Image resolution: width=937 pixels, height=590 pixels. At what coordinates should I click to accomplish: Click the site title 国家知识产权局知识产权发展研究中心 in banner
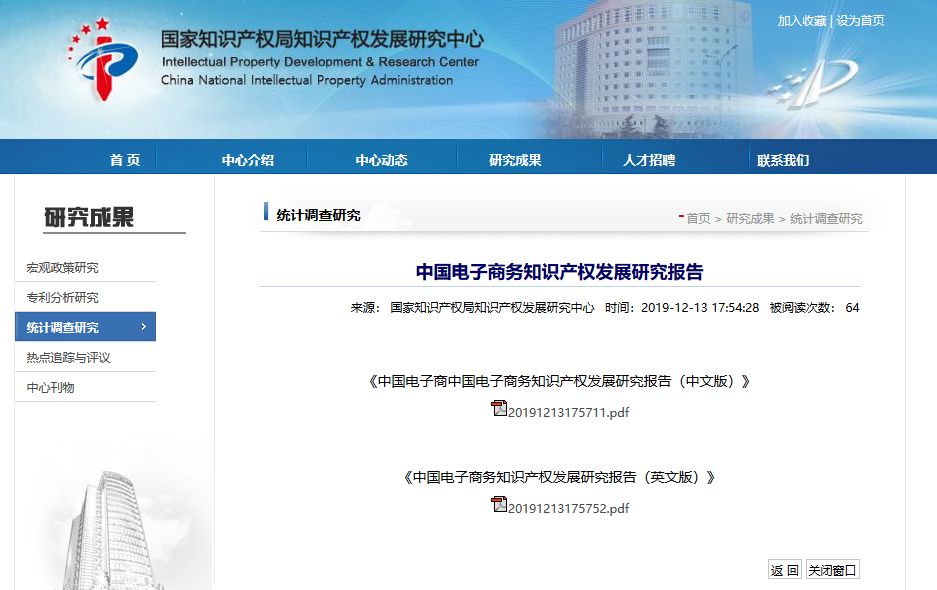pos(322,39)
